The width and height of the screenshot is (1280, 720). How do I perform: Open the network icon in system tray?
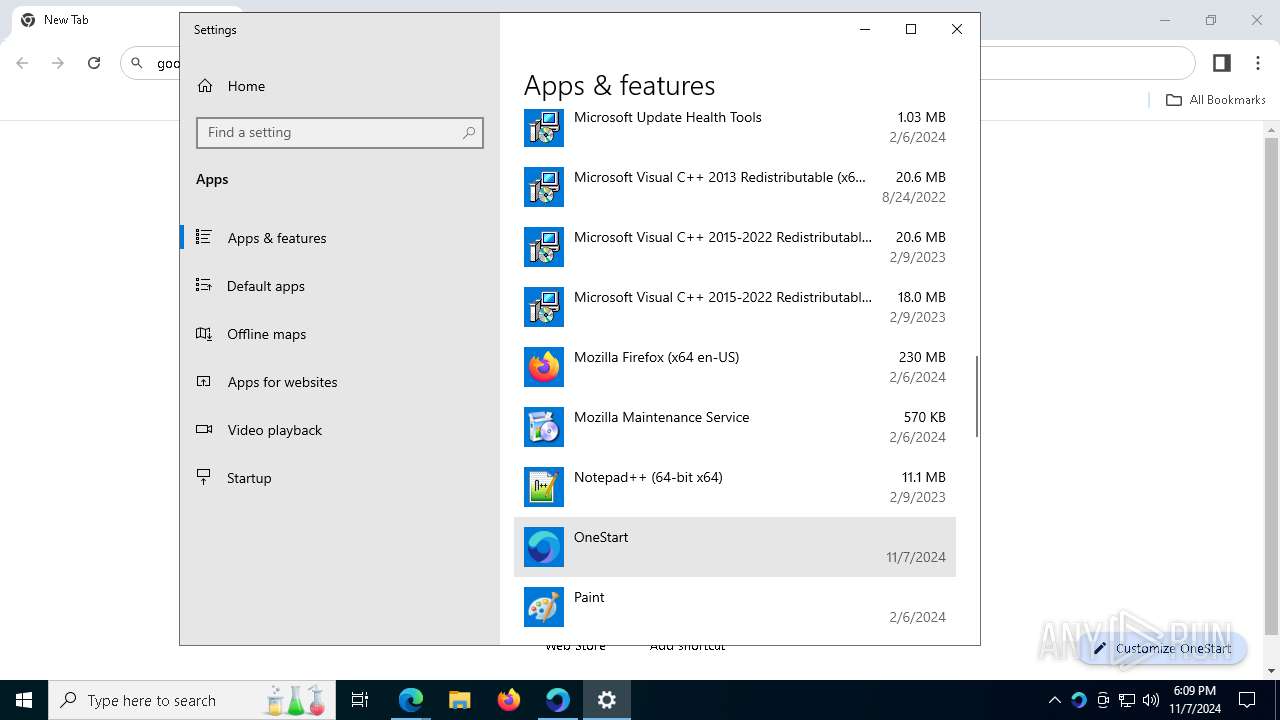click(x=1127, y=700)
